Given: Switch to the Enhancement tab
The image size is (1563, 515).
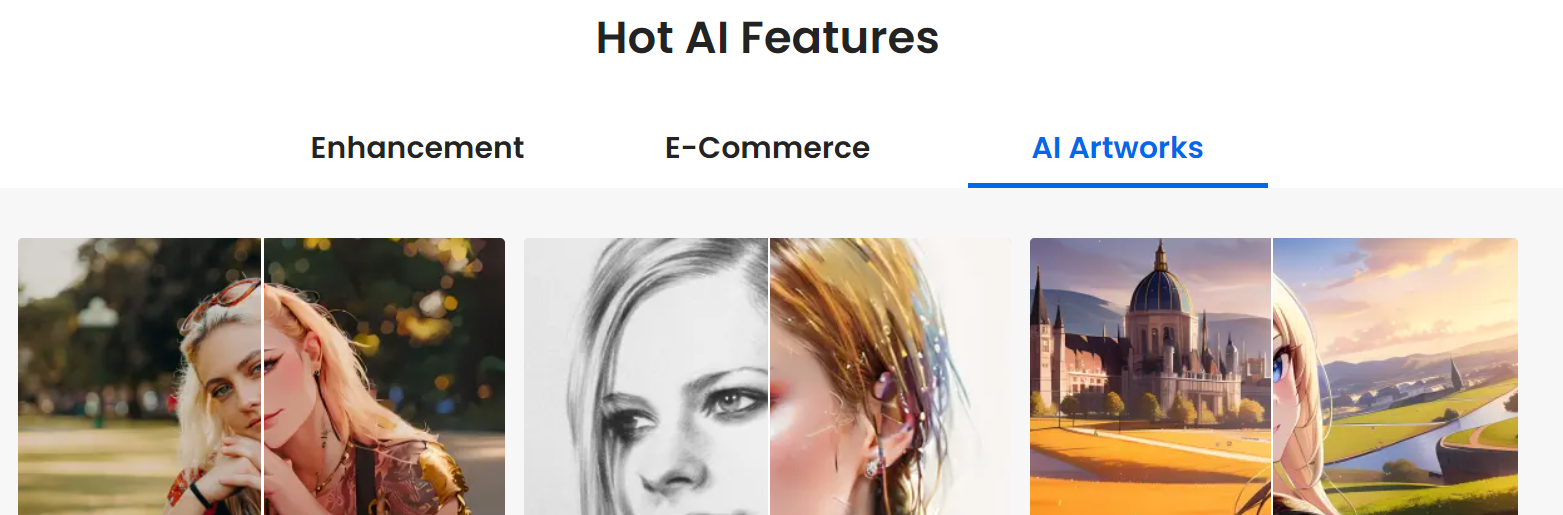Looking at the screenshot, I should coord(417,148).
